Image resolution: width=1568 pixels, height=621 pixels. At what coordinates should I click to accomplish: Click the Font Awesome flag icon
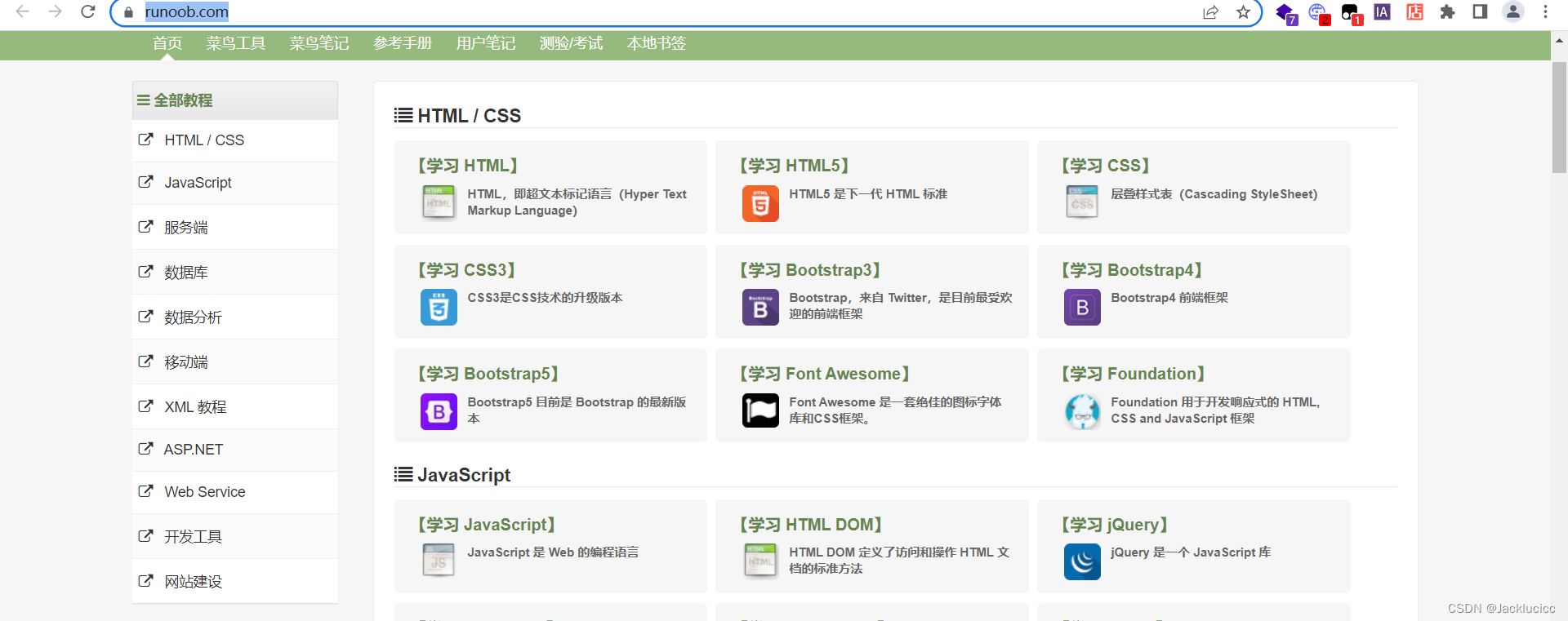[760, 410]
